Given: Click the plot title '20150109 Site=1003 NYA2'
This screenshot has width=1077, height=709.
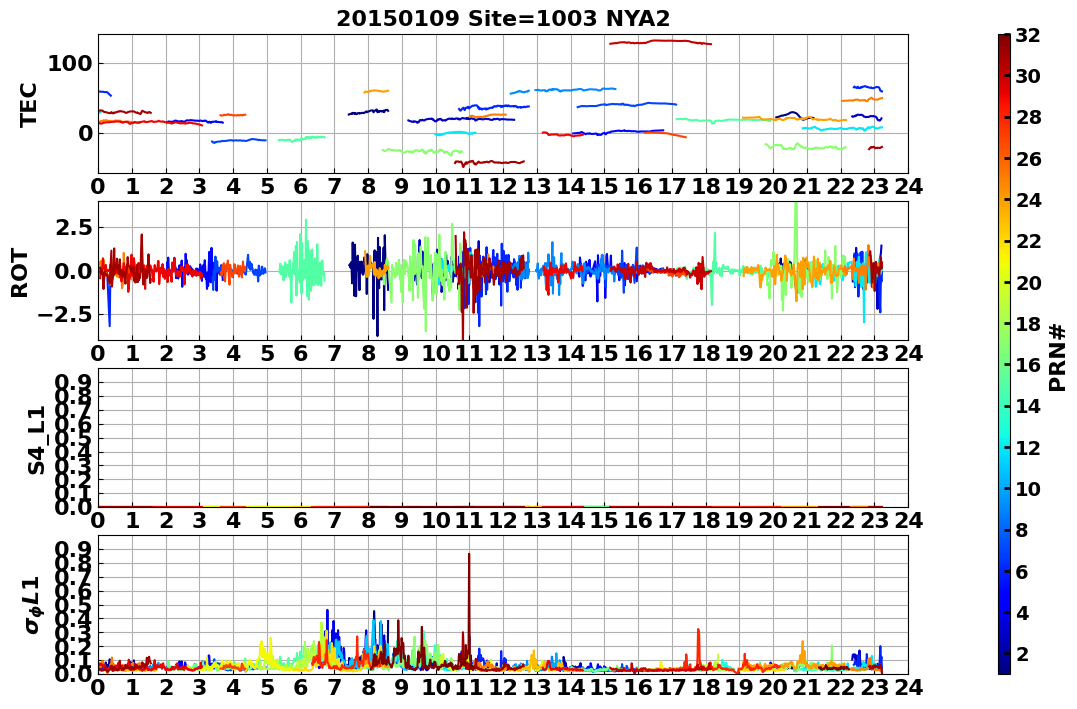Looking at the screenshot, I should click(503, 18).
